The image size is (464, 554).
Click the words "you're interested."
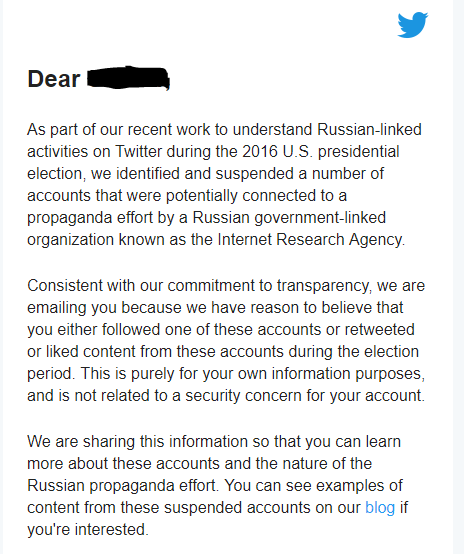pos(88,530)
